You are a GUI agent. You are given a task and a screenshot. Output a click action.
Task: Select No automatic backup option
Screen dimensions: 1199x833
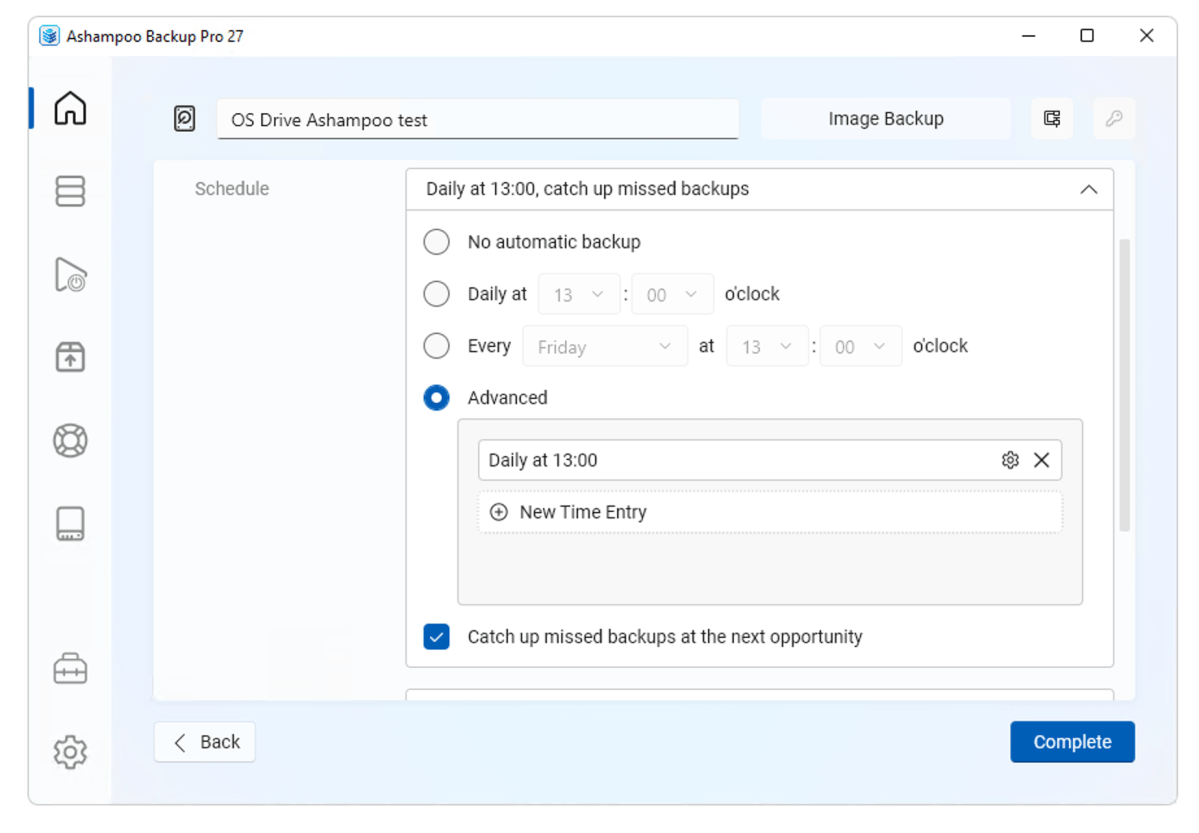[x=437, y=242]
